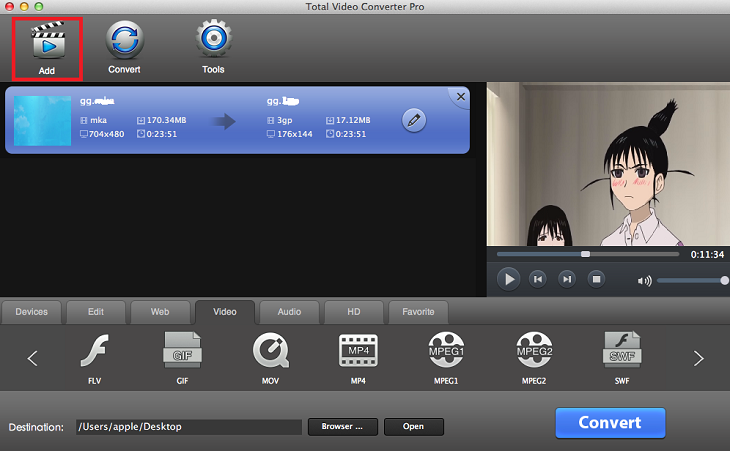Open the Favorite tab

418,312
